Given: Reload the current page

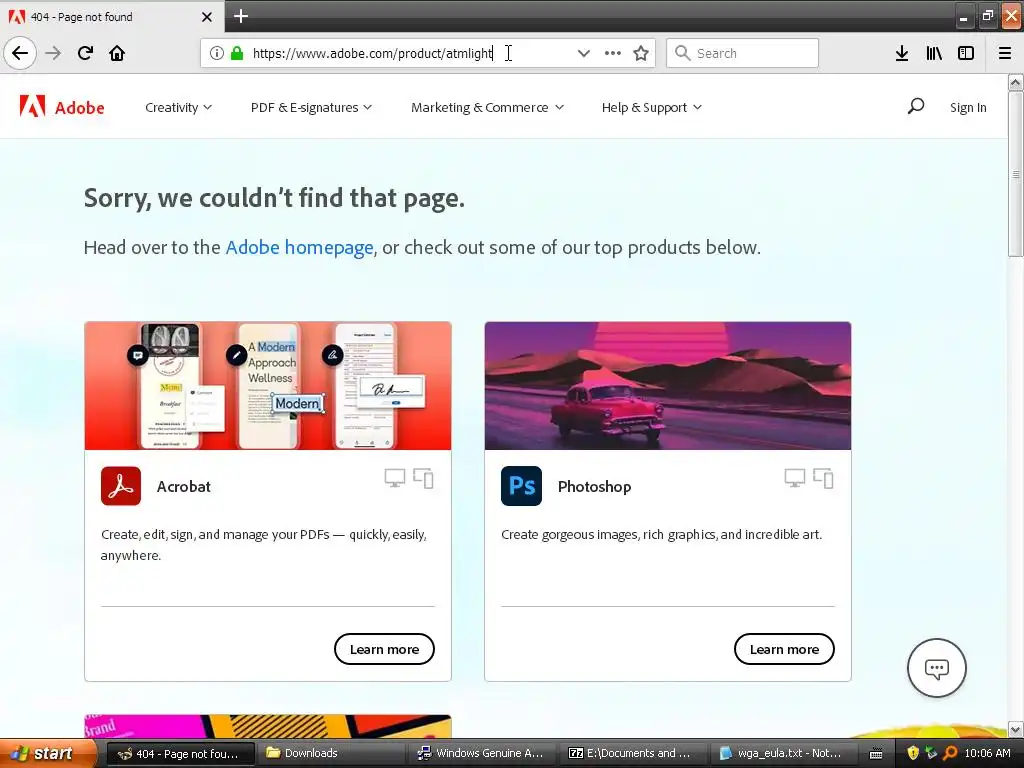Looking at the screenshot, I should pos(85,53).
